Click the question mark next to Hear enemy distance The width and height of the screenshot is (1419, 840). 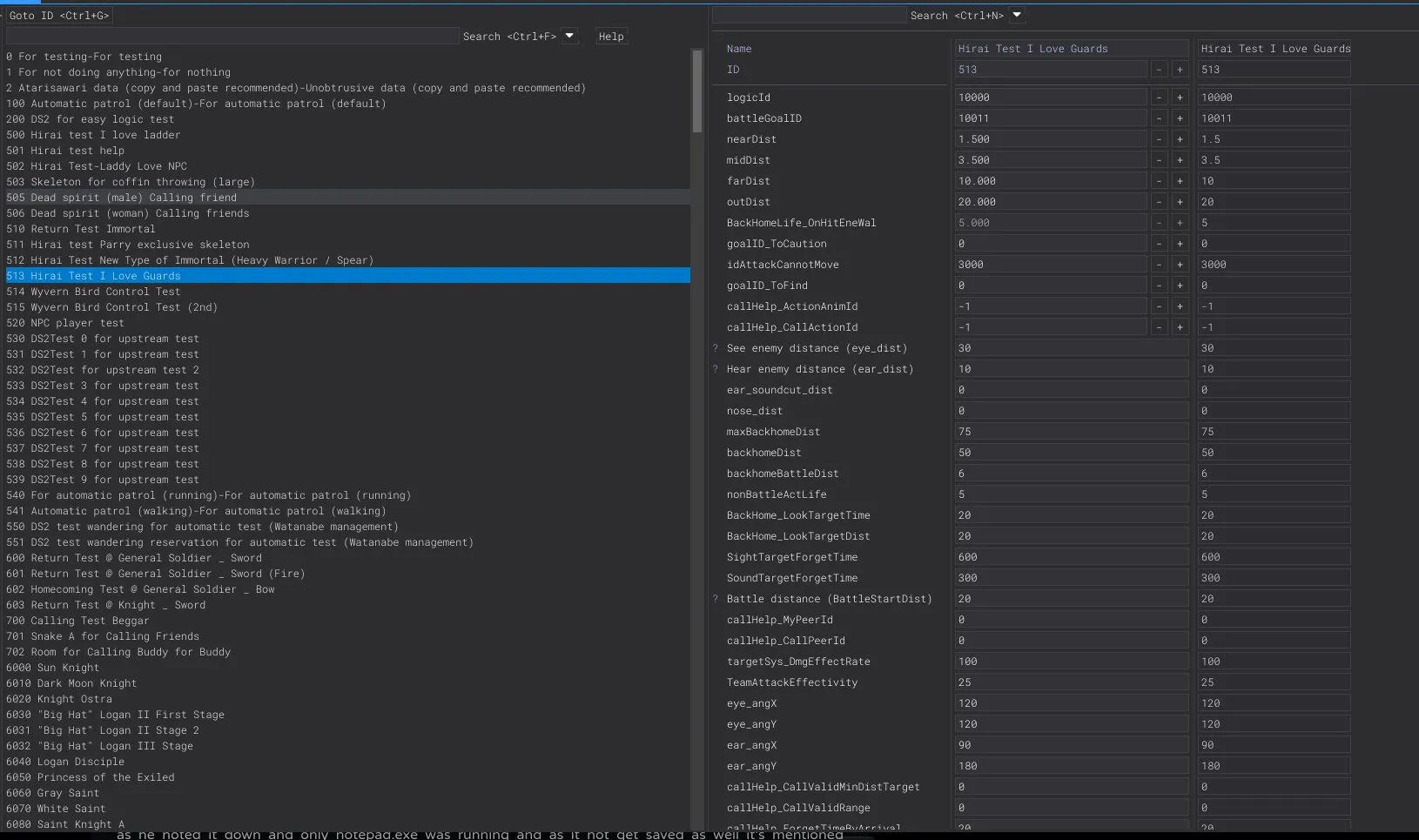pos(716,369)
